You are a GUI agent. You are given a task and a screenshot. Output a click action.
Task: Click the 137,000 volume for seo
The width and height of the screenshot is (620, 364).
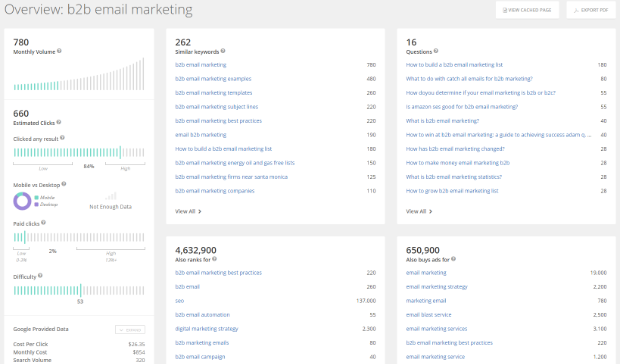(x=366, y=301)
